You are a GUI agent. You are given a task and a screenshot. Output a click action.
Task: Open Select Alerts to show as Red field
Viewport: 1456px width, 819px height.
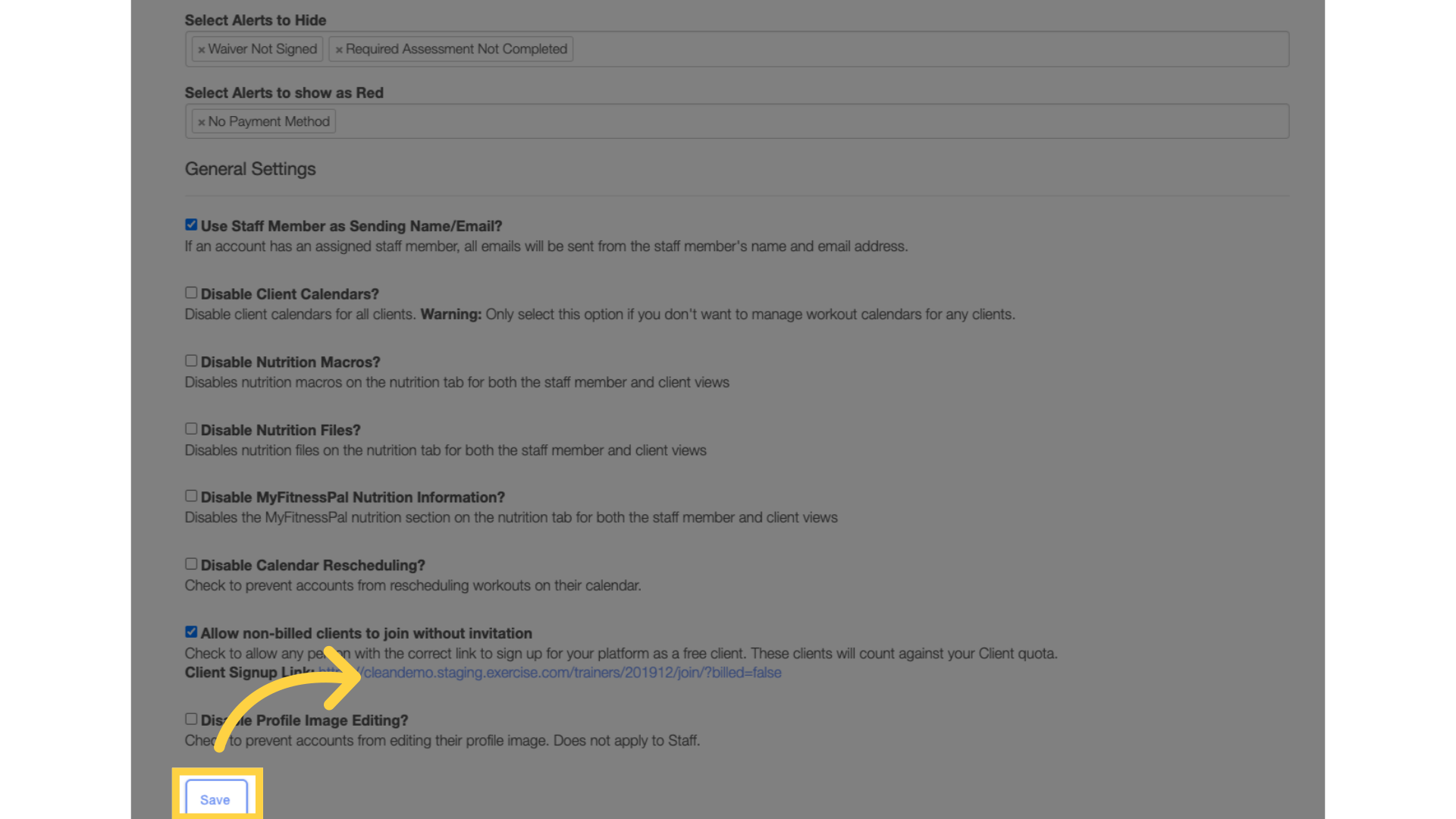click(737, 121)
